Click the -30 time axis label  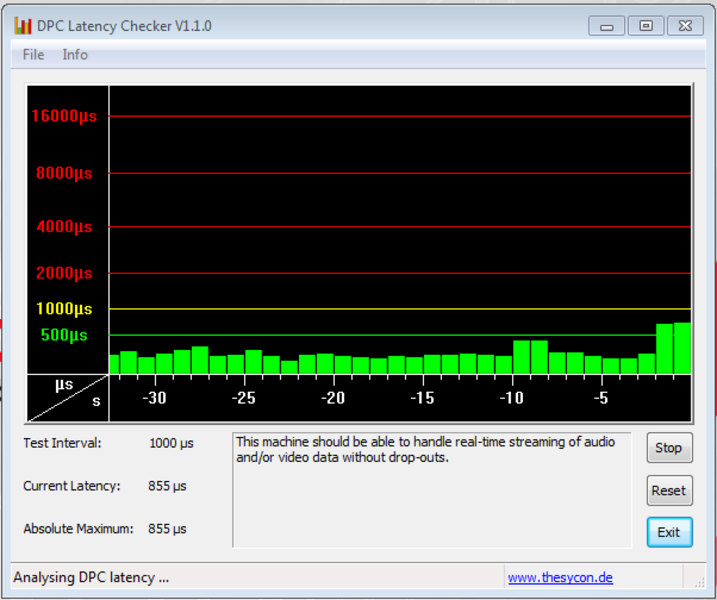pyautogui.click(x=154, y=398)
